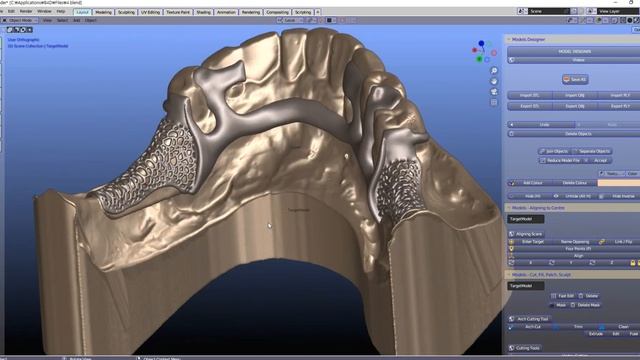Screen dimensions: 640x360
Task: Click the Separate Objects button
Action: tap(593, 151)
